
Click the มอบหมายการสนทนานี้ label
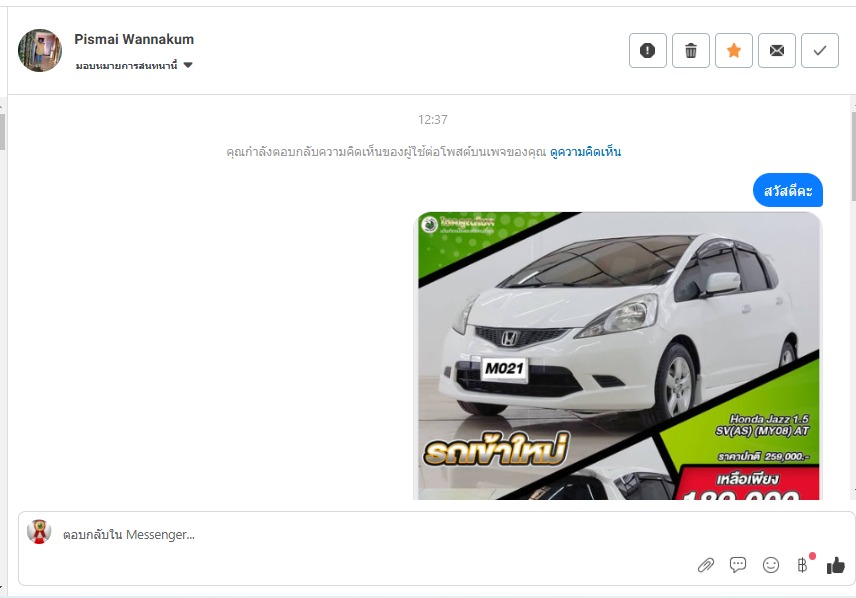click(x=127, y=66)
